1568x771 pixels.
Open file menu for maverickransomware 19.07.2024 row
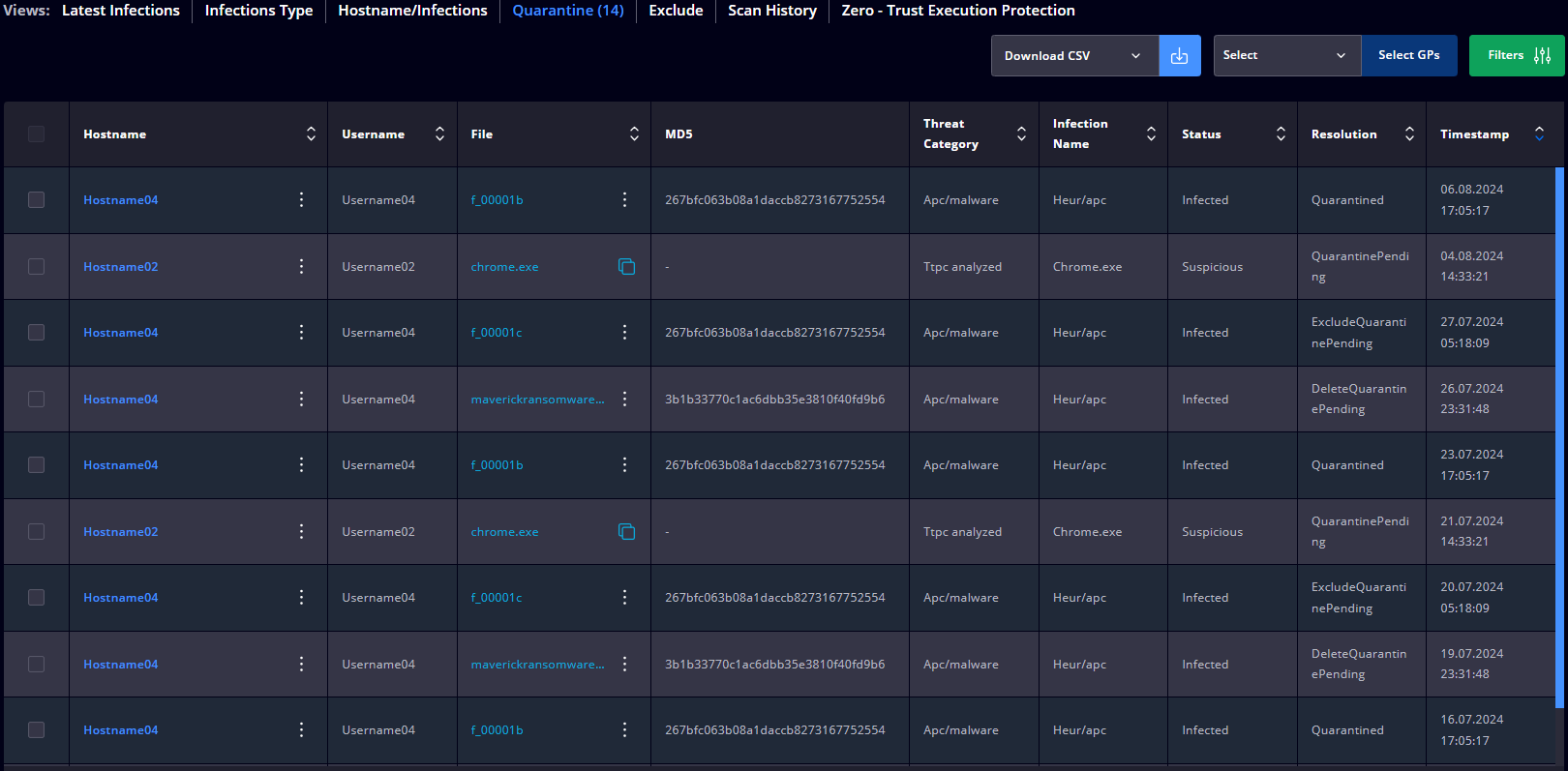pos(624,664)
